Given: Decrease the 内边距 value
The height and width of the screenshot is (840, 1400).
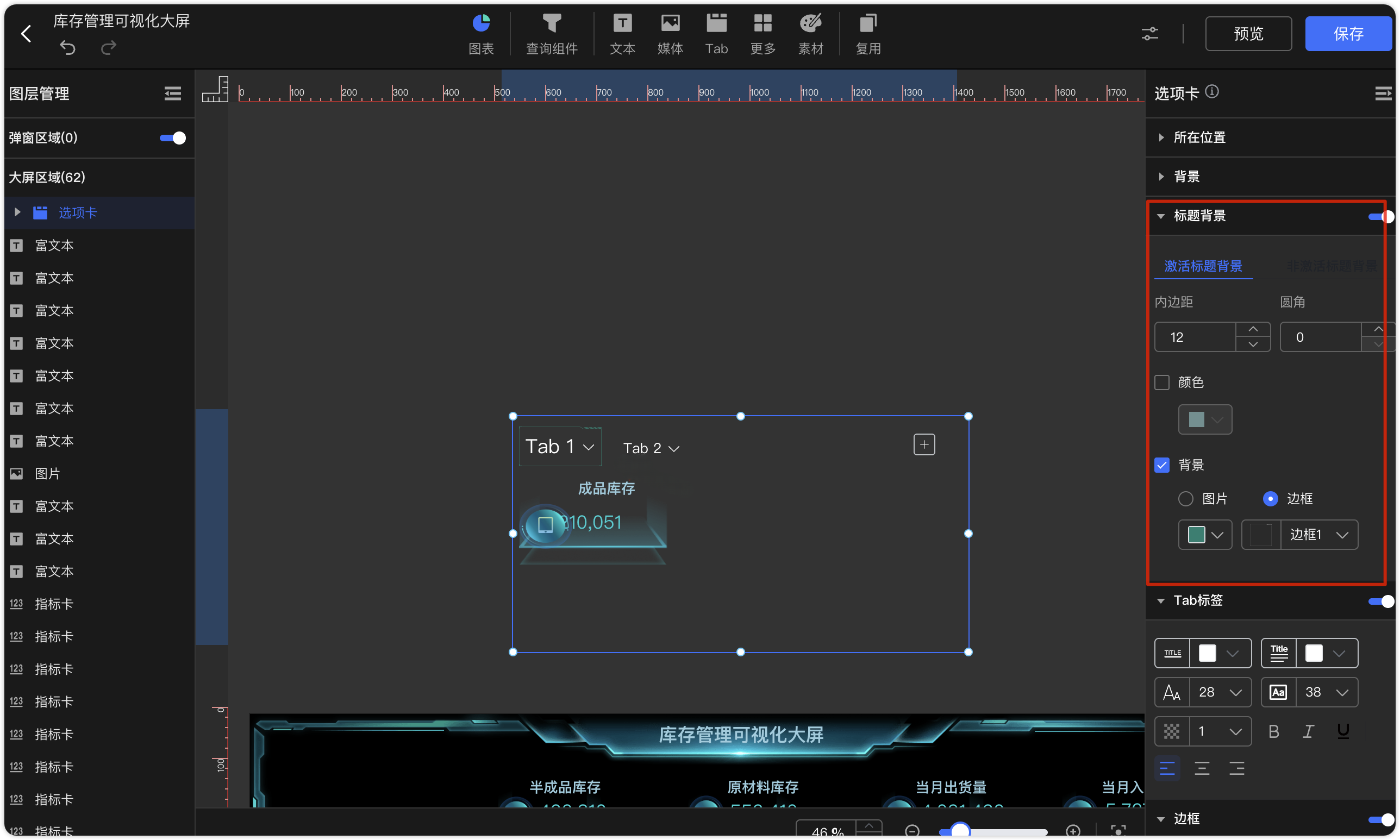Looking at the screenshot, I should (x=1253, y=344).
